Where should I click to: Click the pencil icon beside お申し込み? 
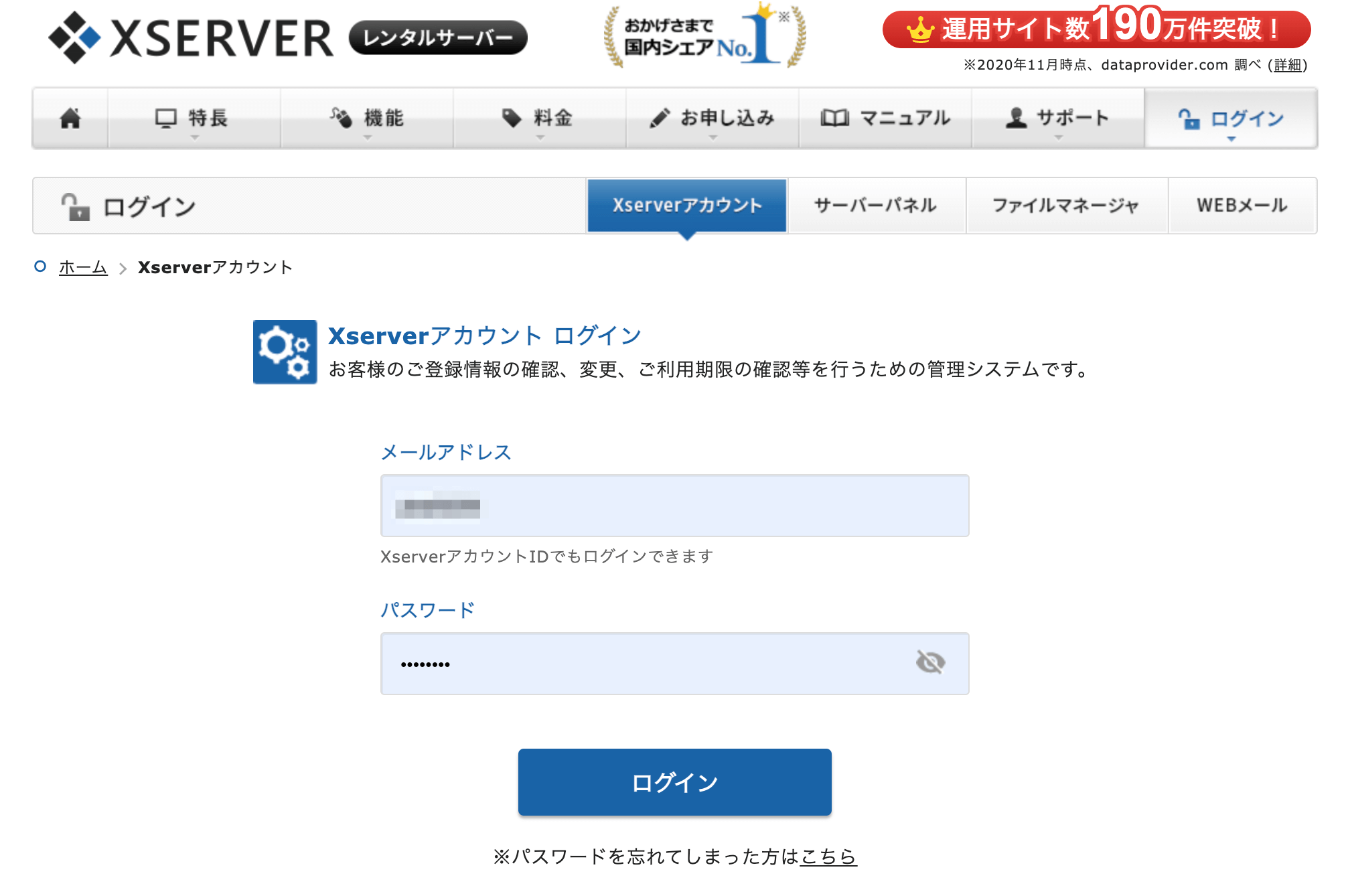click(x=660, y=119)
